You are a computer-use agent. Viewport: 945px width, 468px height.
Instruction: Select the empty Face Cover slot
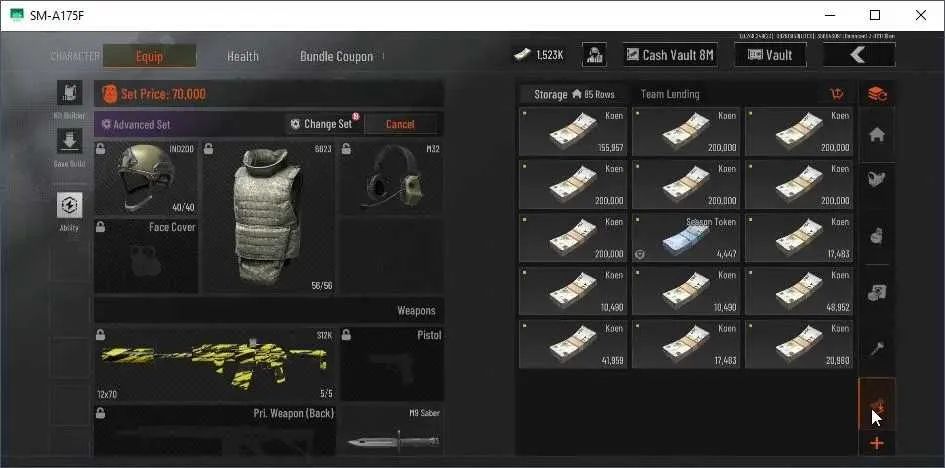point(146,257)
